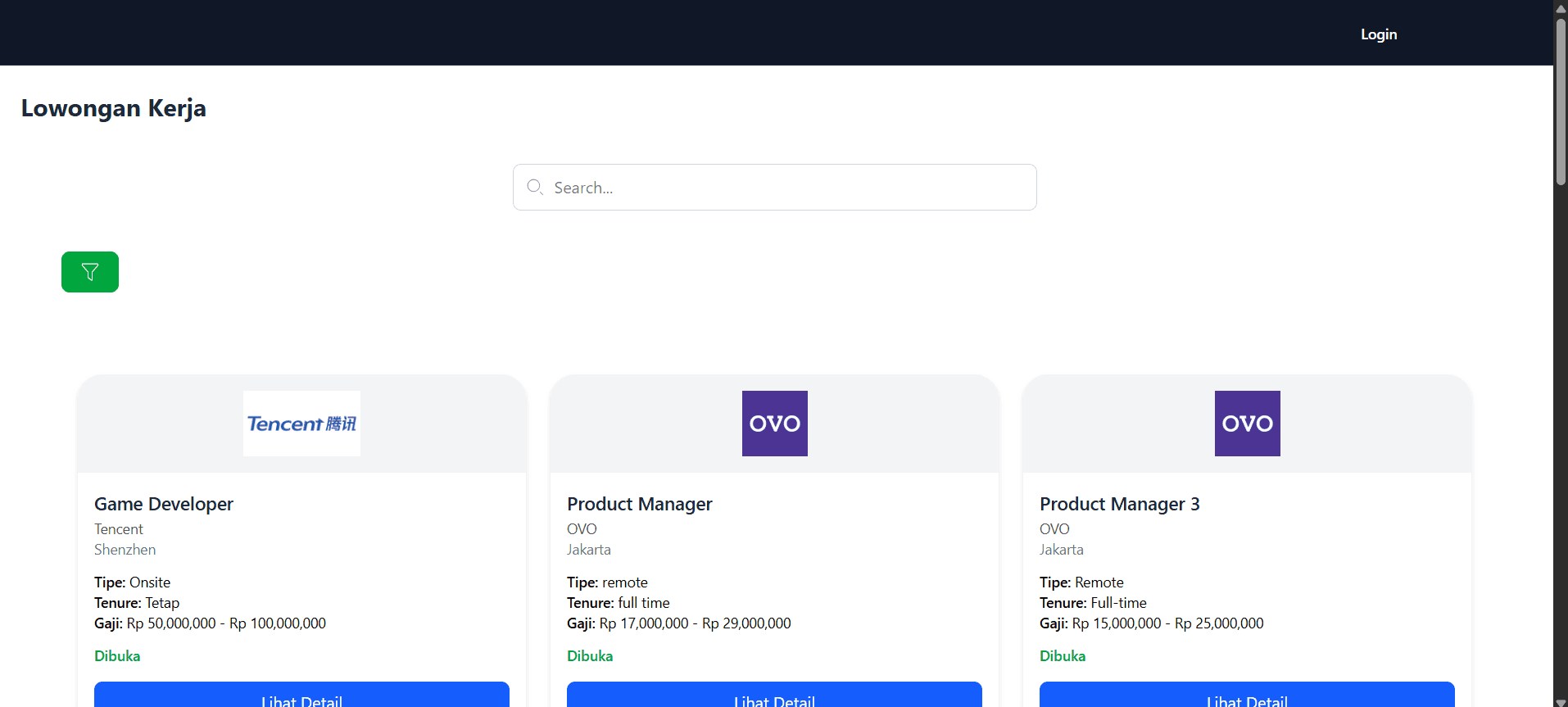Click salary Rp 15,000,000 - Rp 25,000,000

1168,623
